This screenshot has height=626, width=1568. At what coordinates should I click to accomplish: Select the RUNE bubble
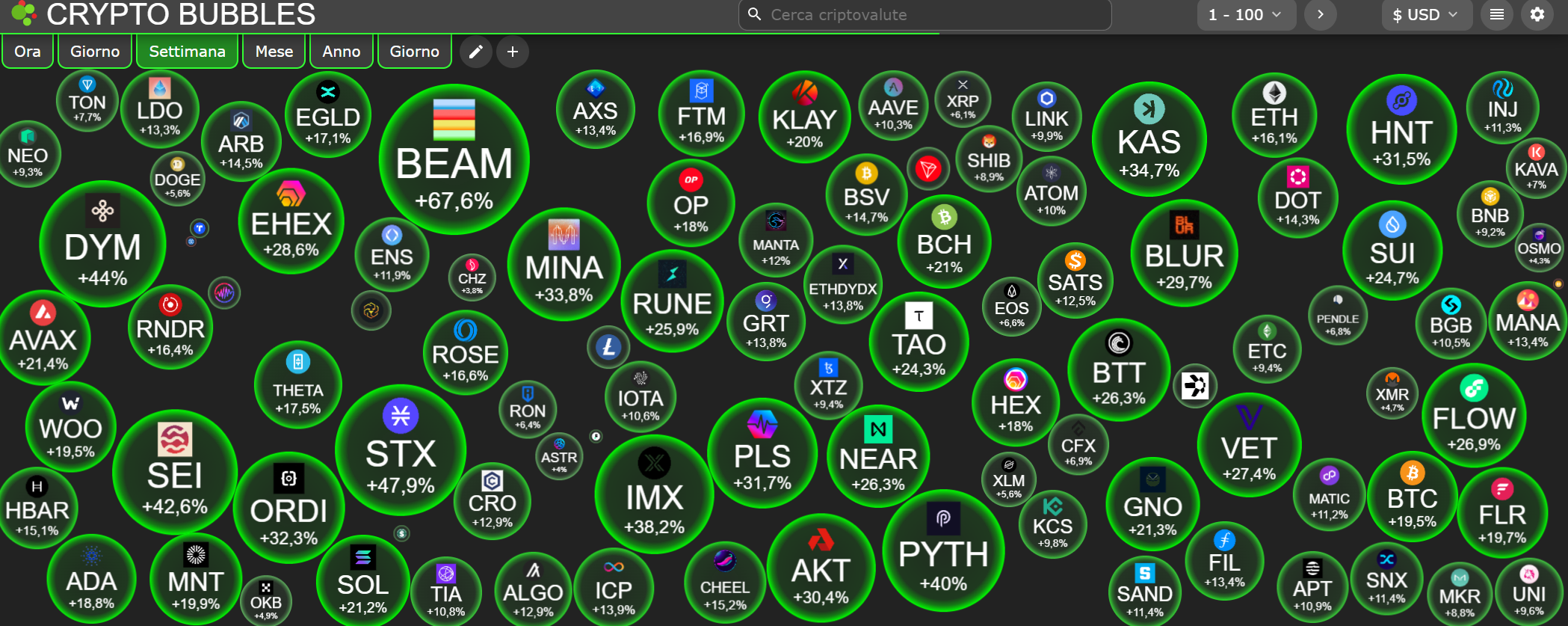(672, 302)
